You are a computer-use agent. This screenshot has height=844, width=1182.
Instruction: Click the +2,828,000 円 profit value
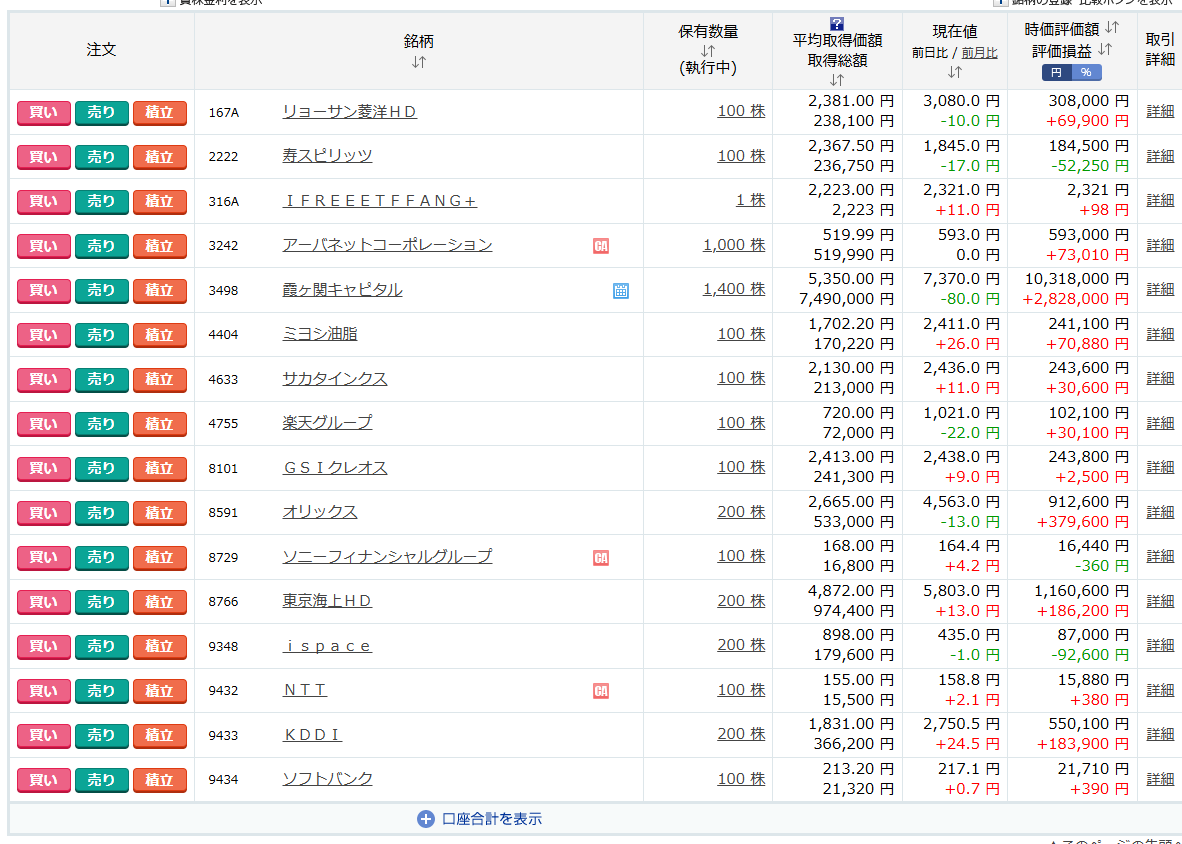(x=1076, y=299)
